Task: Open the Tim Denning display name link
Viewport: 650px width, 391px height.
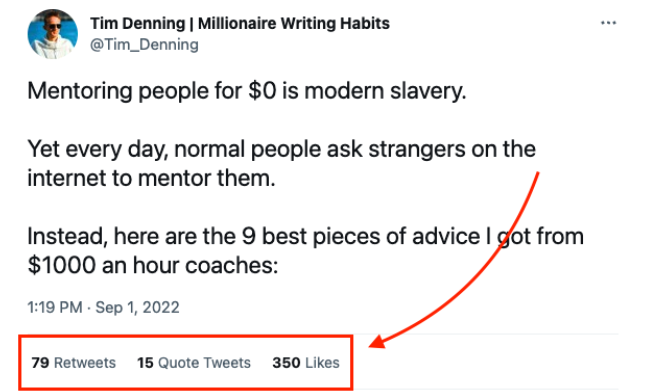Action: 240,24
